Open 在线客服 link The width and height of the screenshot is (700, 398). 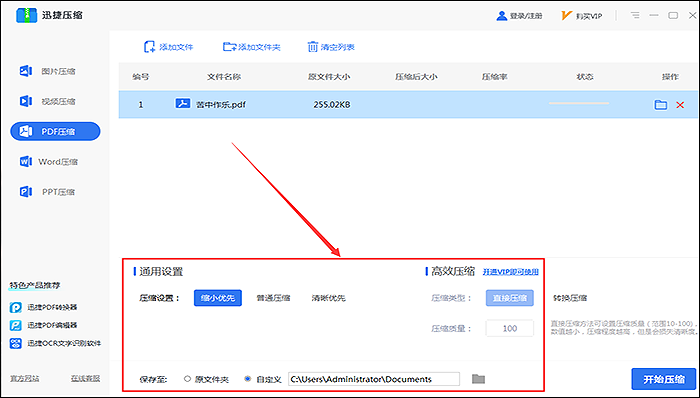point(85,378)
